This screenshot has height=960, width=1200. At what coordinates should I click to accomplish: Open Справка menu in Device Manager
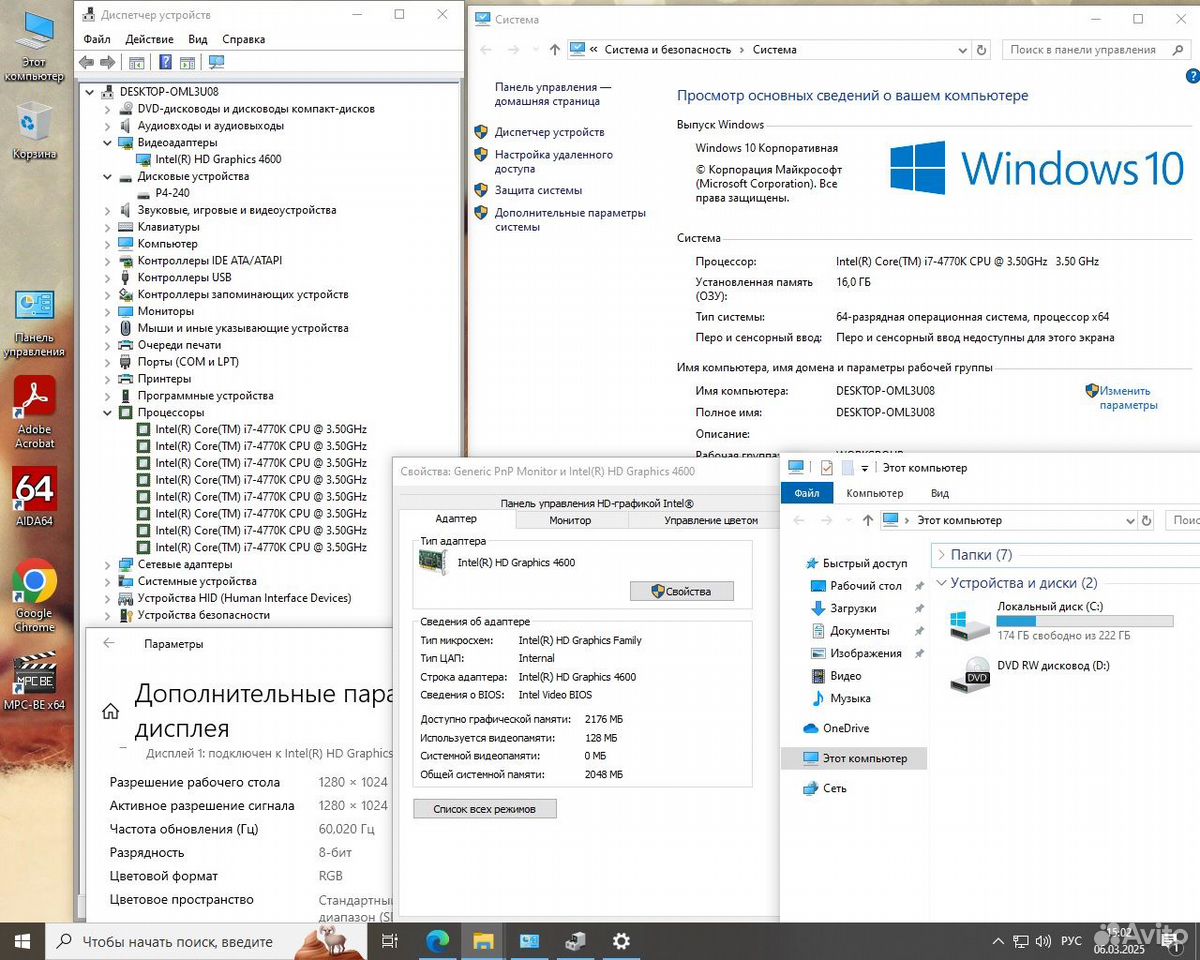coord(244,39)
